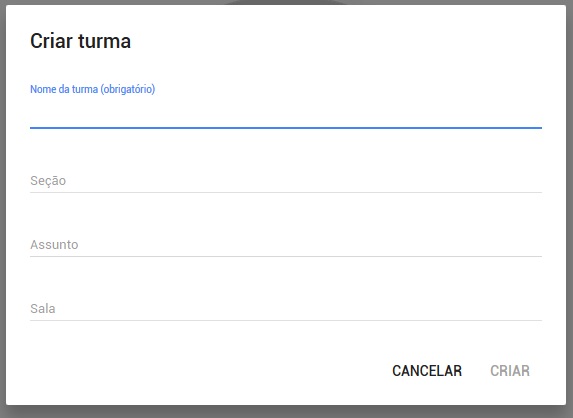
Task: Click the blue Nome da turma (obrigatório) label
Action: point(92,89)
